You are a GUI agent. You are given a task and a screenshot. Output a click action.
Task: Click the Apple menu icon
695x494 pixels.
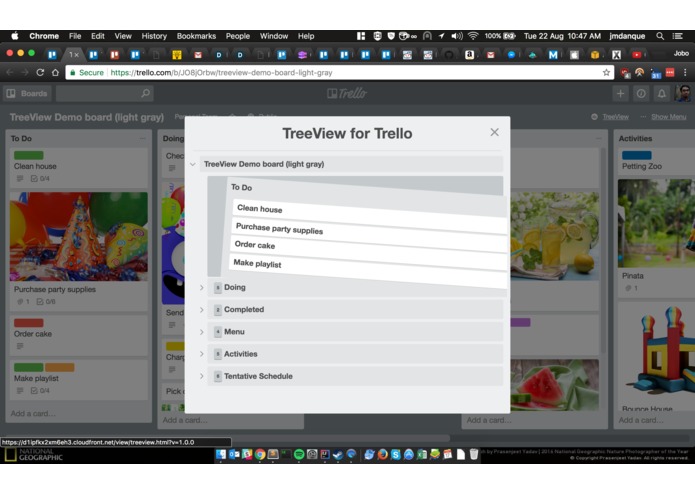15,36
